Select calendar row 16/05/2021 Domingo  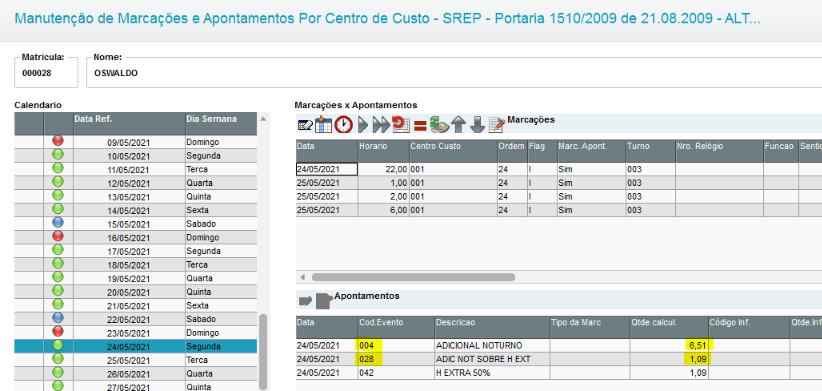click(x=136, y=237)
